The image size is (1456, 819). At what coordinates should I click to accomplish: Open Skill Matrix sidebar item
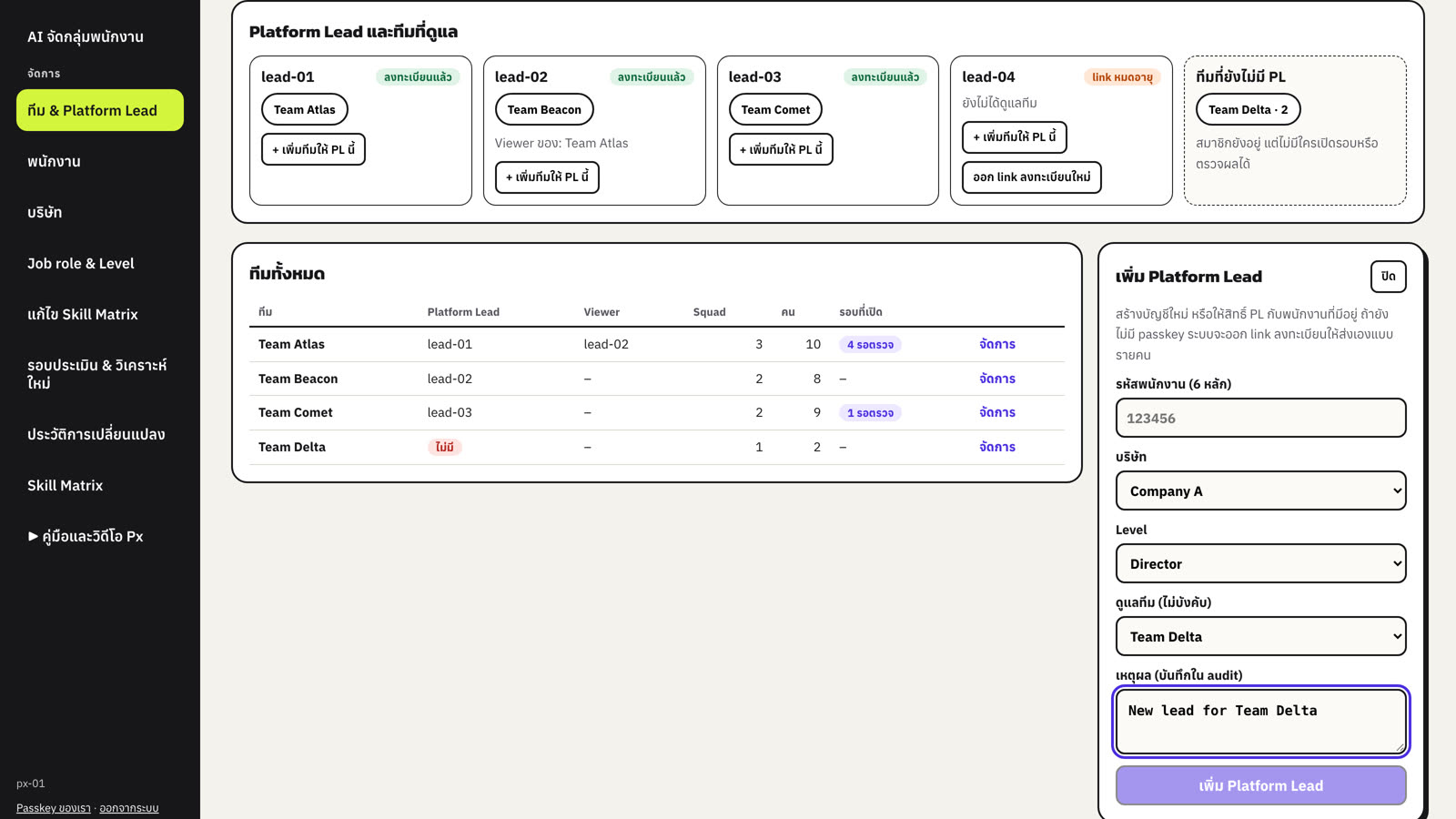pyautogui.click(x=100, y=485)
